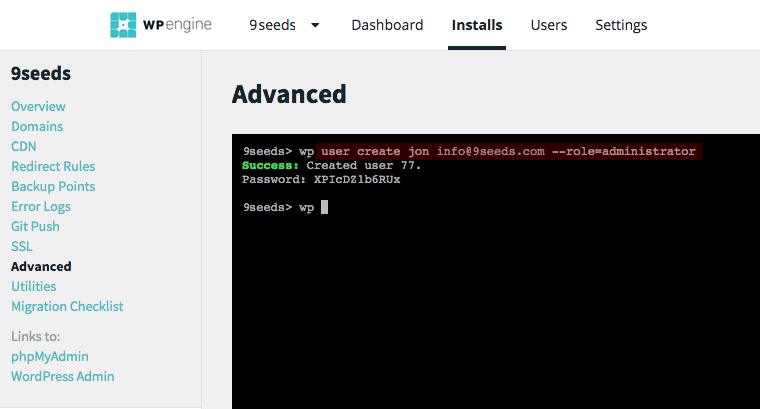Image resolution: width=760 pixels, height=409 pixels.
Task: Launch phpMyAdmin link
Action: (50, 356)
